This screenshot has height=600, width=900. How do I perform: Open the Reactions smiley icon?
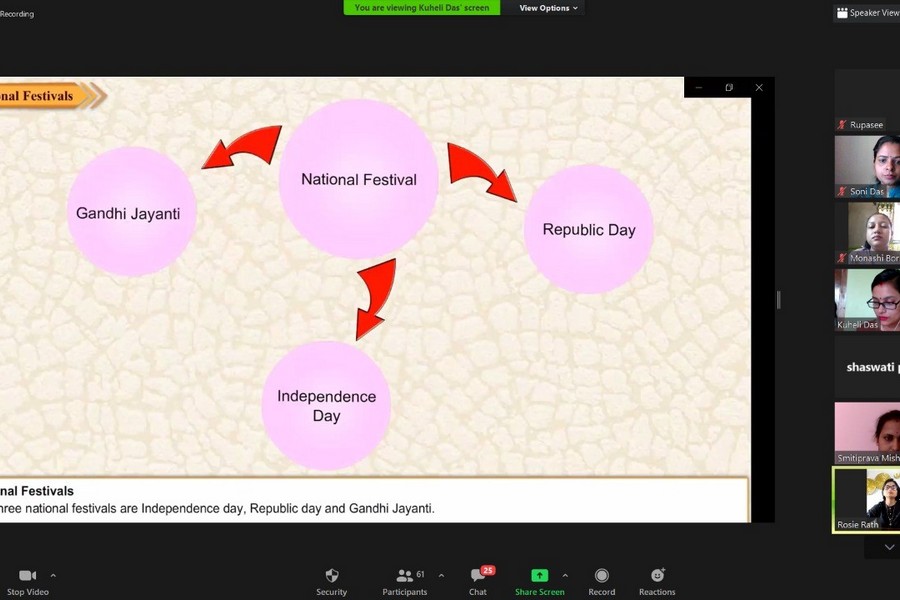pyautogui.click(x=657, y=576)
